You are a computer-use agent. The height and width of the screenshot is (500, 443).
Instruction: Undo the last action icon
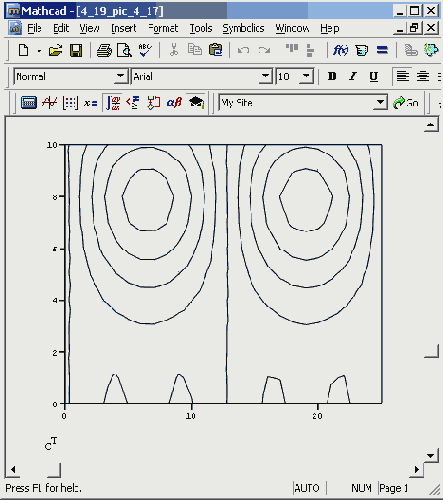243,50
